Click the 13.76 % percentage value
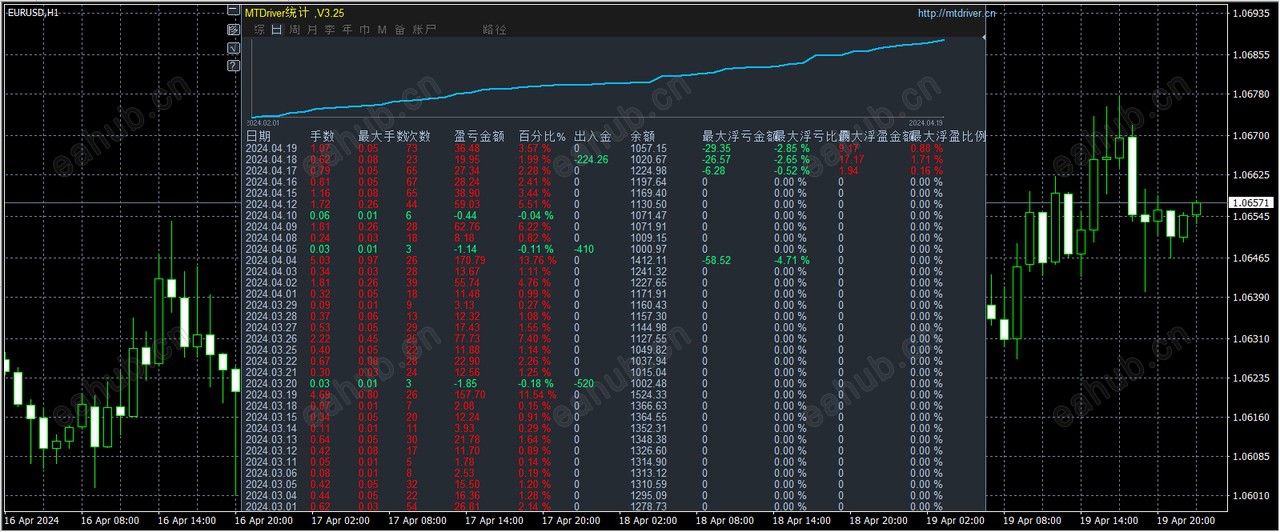The width and height of the screenshot is (1280, 532). pos(535,260)
